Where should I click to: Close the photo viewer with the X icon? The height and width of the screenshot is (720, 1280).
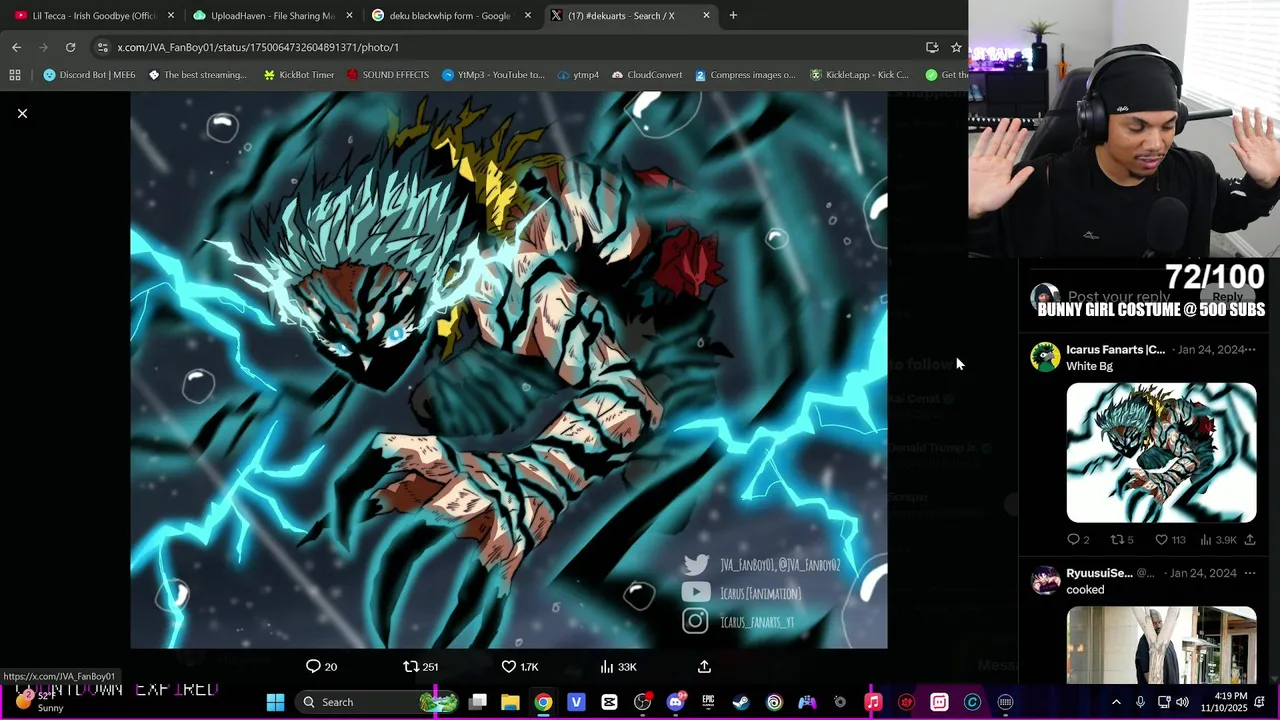(22, 114)
